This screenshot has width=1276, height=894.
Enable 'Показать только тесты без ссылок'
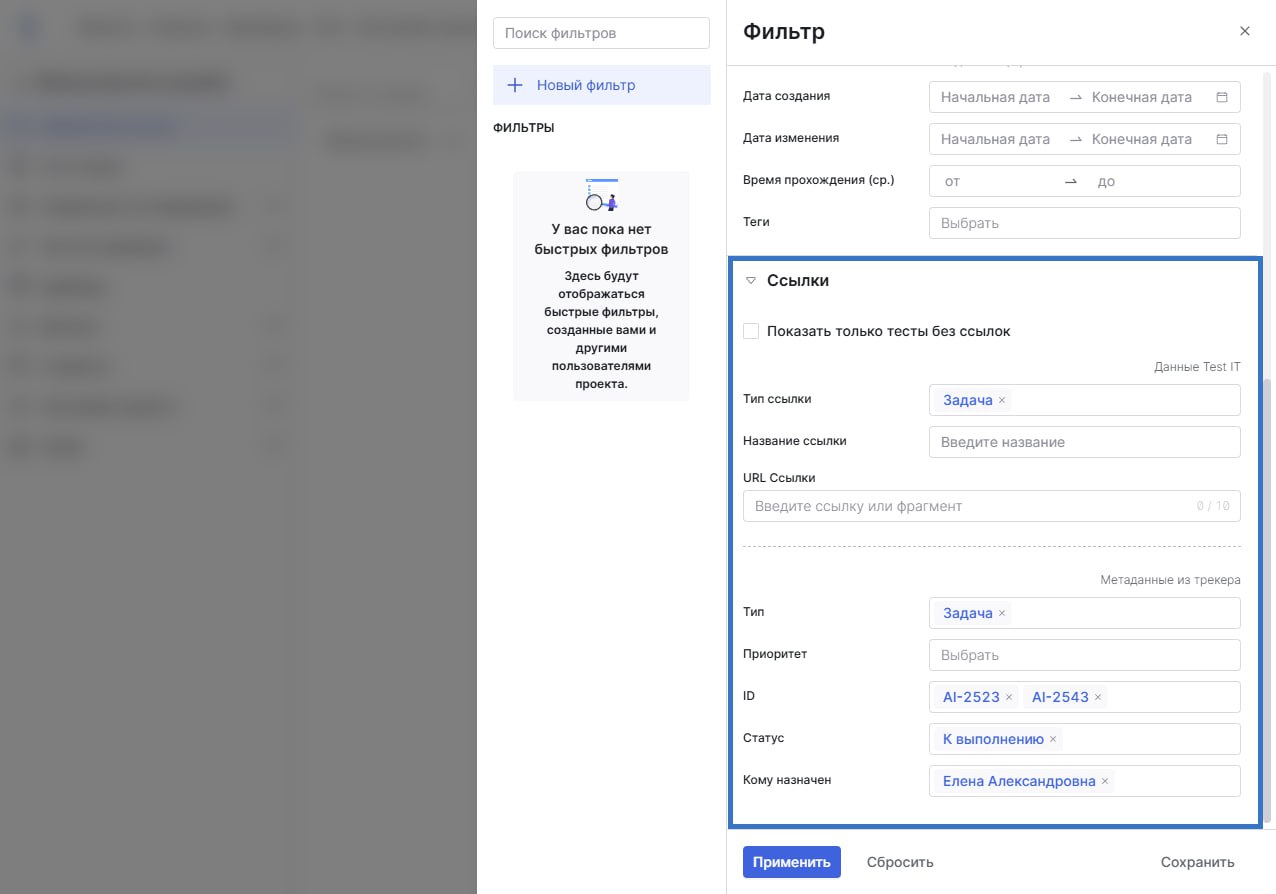tap(751, 331)
